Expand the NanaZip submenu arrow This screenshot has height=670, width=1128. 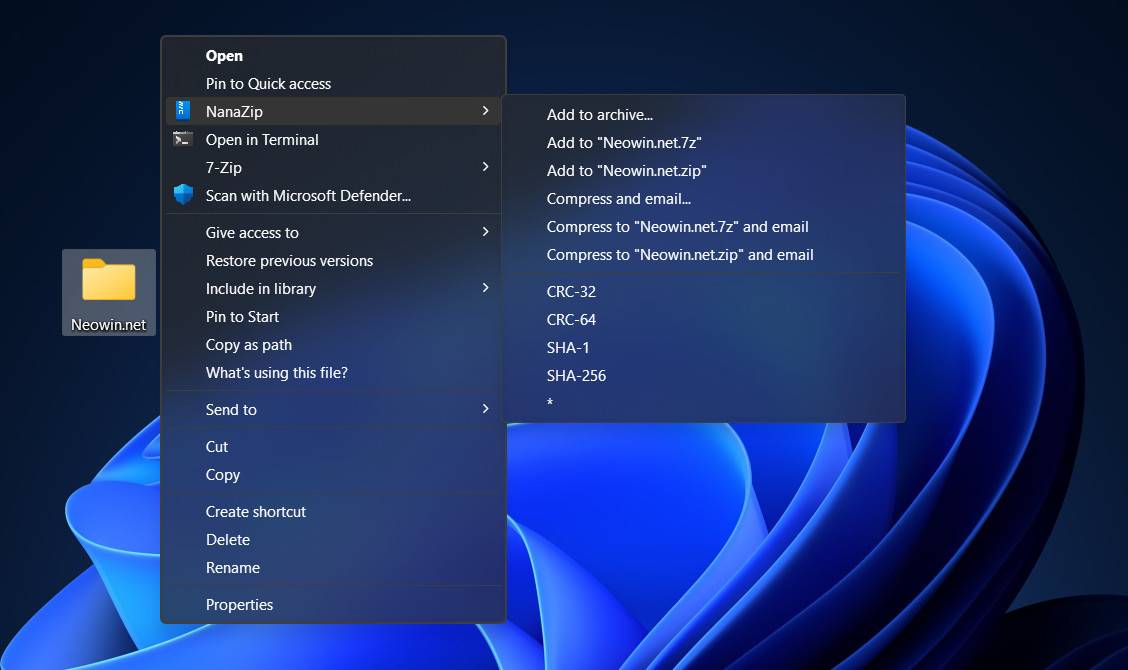pos(486,111)
